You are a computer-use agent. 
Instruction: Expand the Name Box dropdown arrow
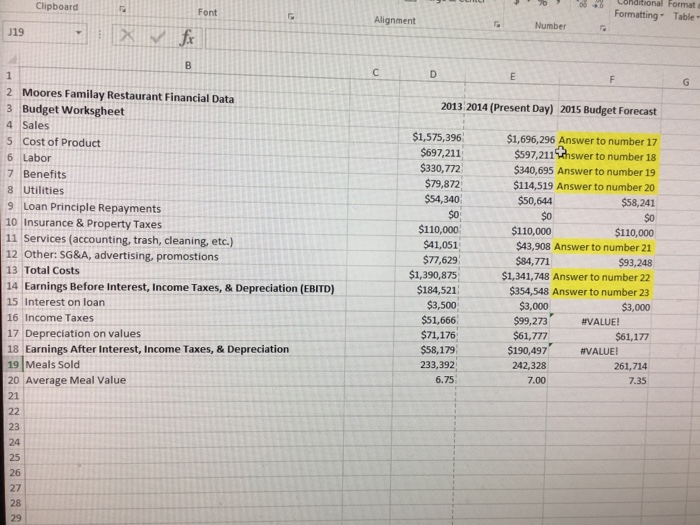pyautogui.click(x=79, y=33)
